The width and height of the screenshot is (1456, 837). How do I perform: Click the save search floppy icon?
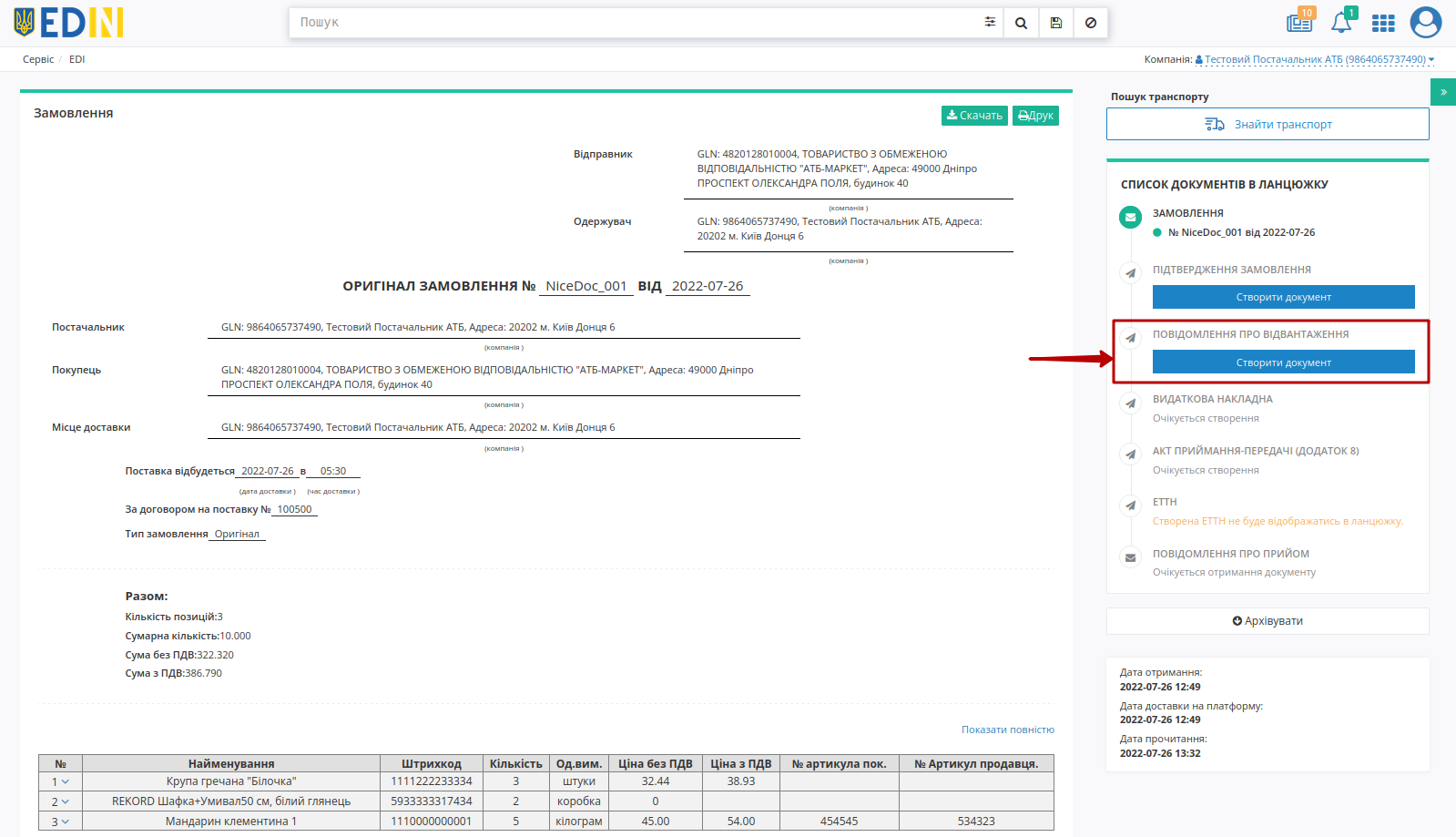coord(1055,23)
